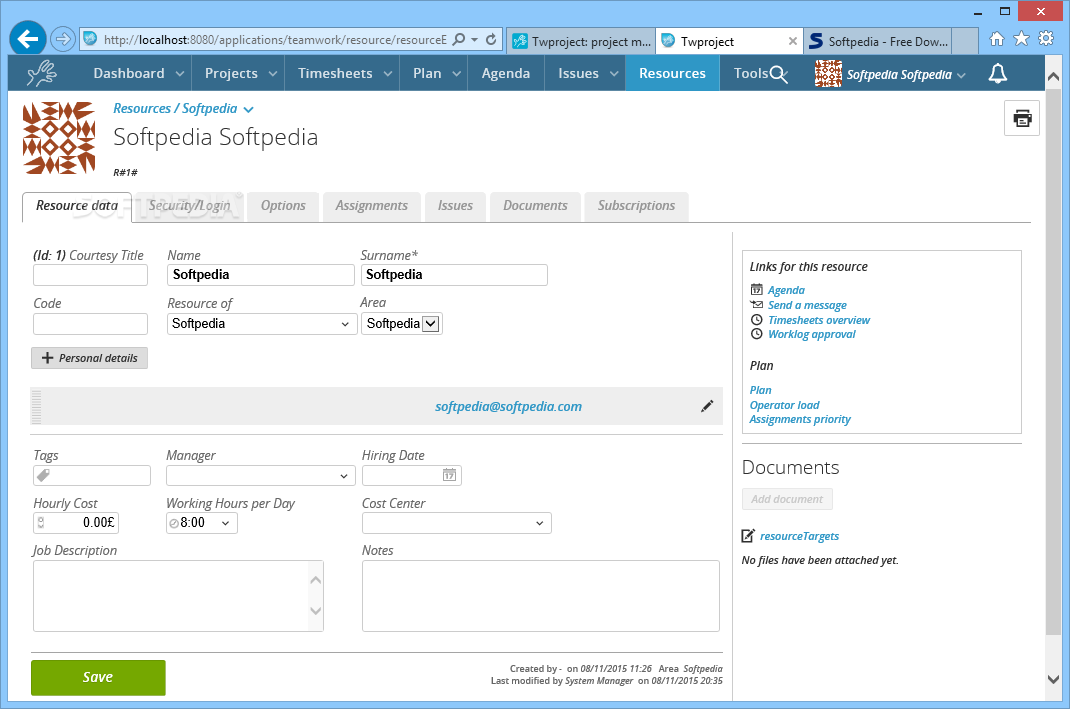Select the Resources menu item
The width and height of the screenshot is (1070, 709).
coord(672,73)
